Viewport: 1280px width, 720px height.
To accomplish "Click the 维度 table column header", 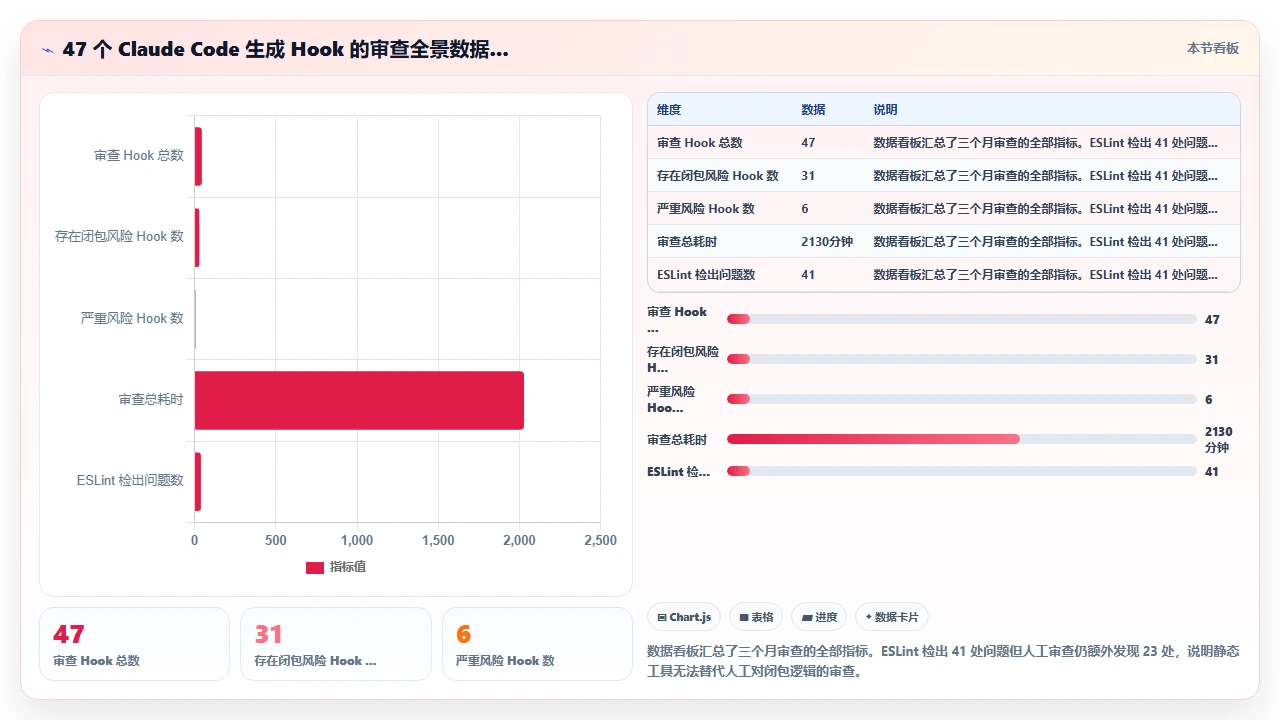I will point(669,110).
